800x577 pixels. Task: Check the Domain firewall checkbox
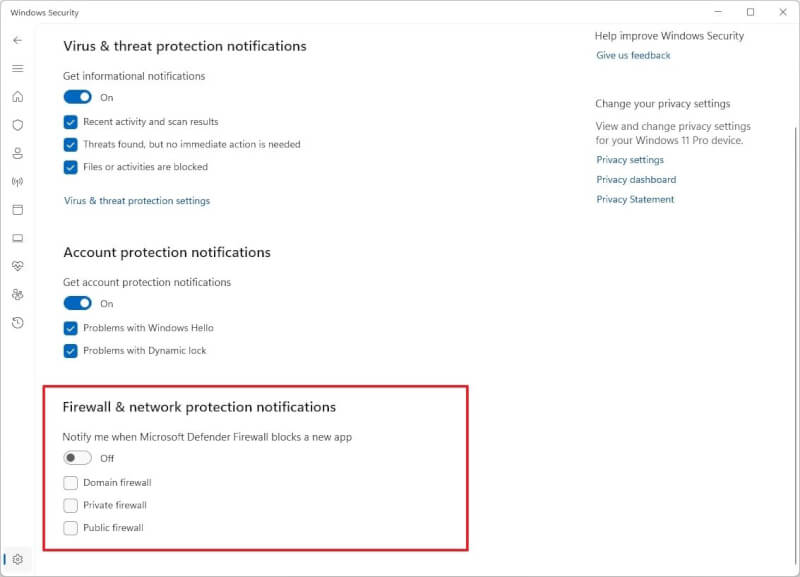click(x=70, y=483)
